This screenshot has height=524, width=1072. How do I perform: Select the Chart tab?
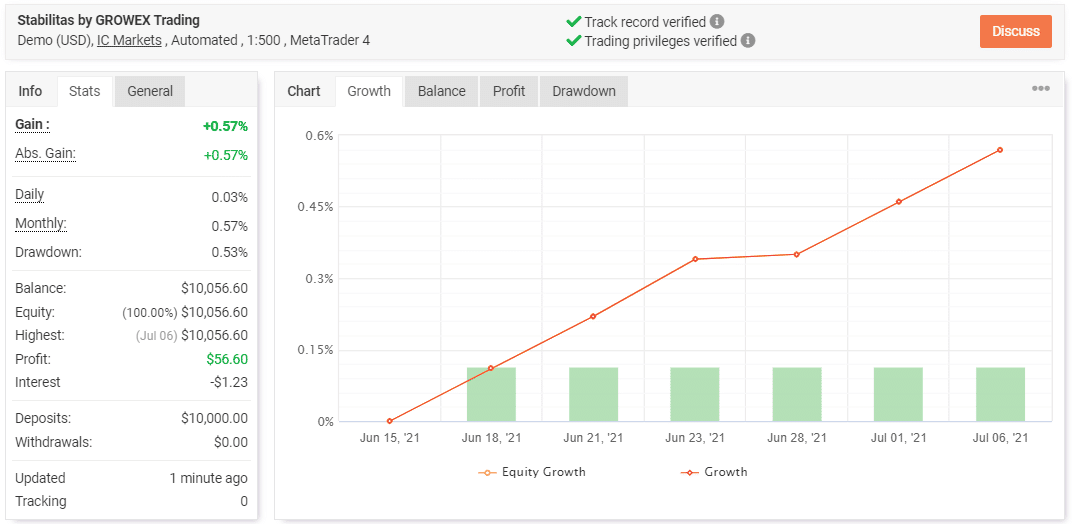click(304, 91)
